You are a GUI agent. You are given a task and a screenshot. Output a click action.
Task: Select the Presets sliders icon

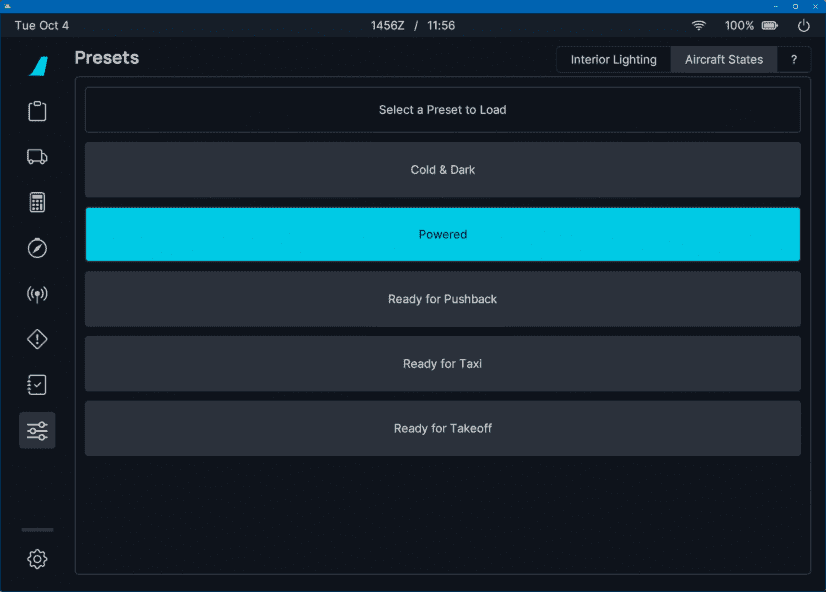37,430
